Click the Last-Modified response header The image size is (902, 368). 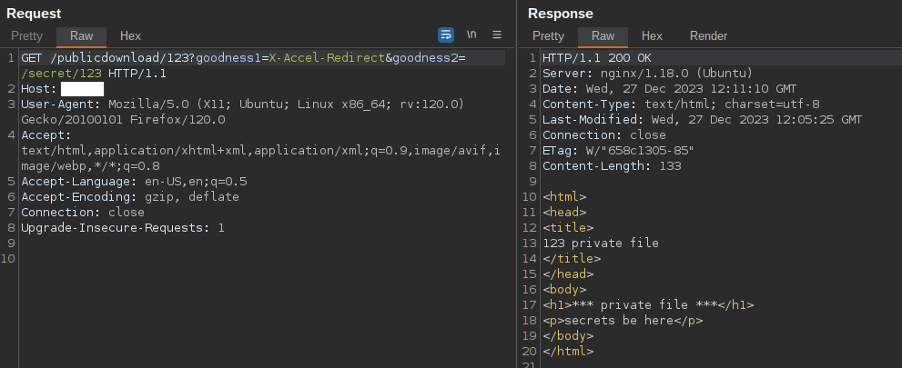[x=702, y=120]
